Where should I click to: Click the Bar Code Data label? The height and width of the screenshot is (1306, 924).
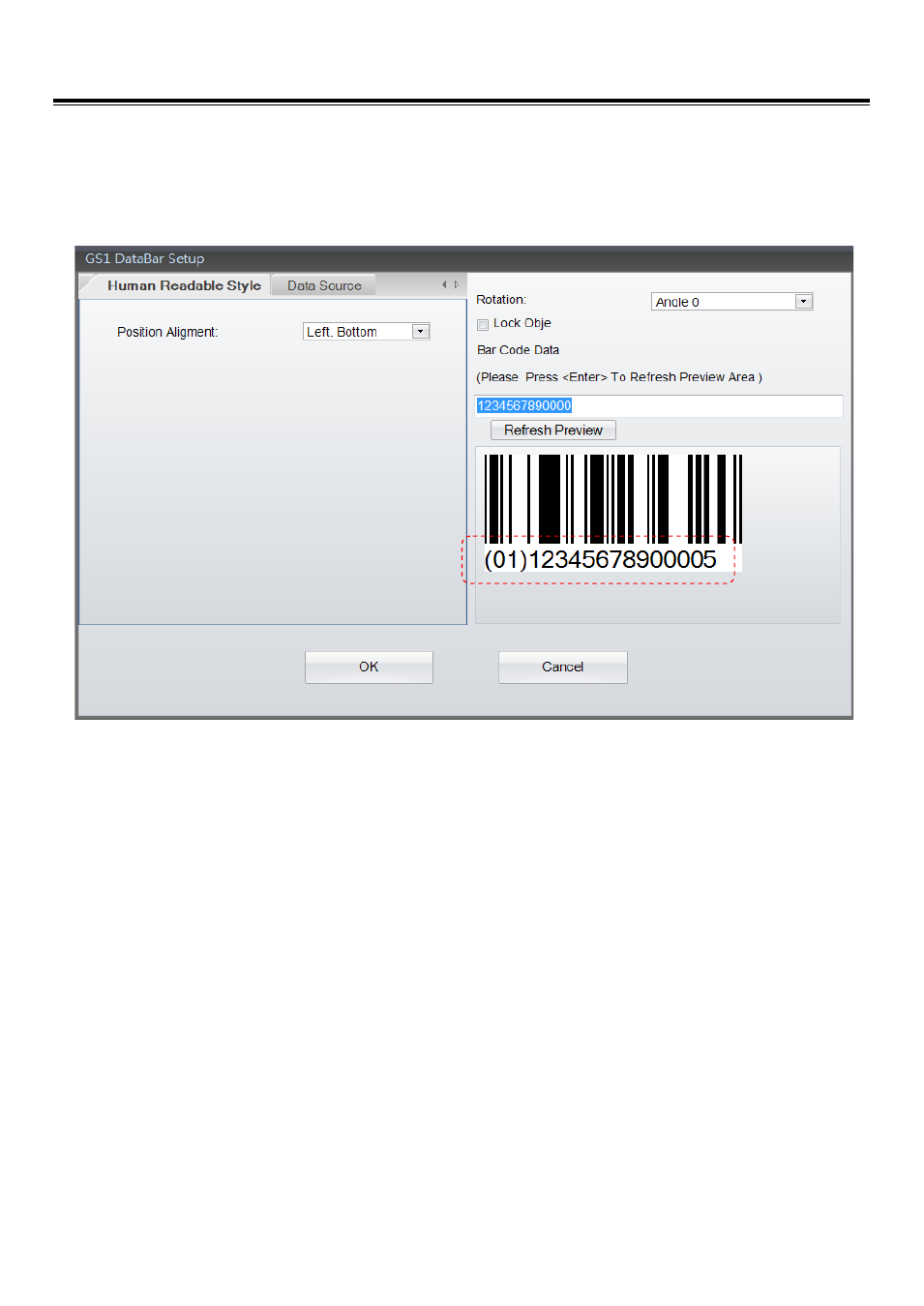[x=518, y=350]
